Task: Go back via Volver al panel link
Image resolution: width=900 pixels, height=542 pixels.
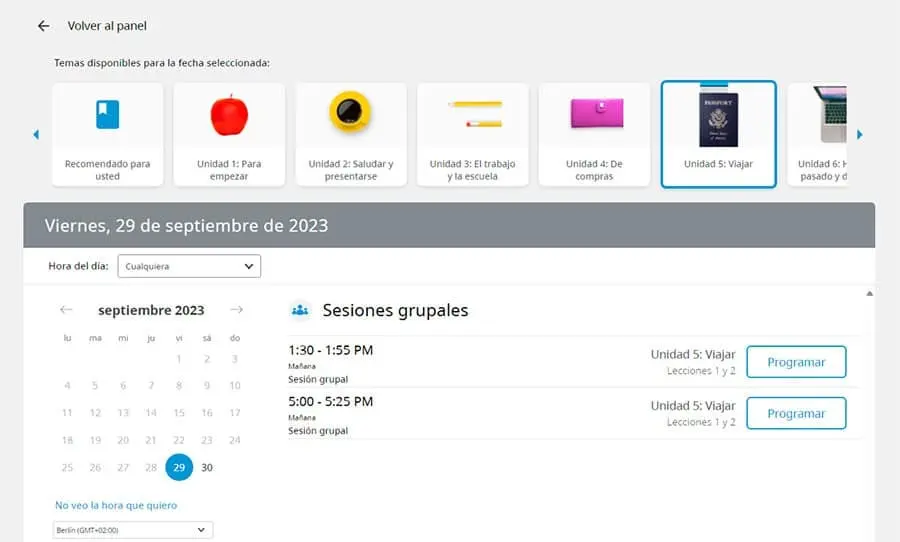Action: [x=107, y=26]
